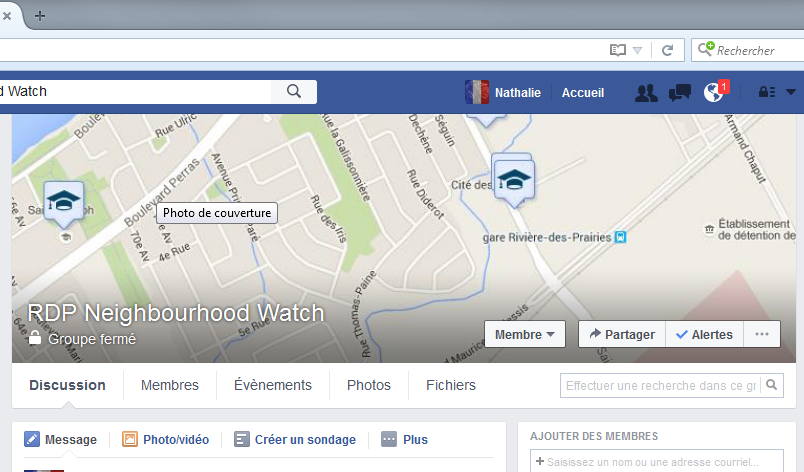The height and width of the screenshot is (472, 804).
Task: Click the group search input field
Action: point(661,385)
